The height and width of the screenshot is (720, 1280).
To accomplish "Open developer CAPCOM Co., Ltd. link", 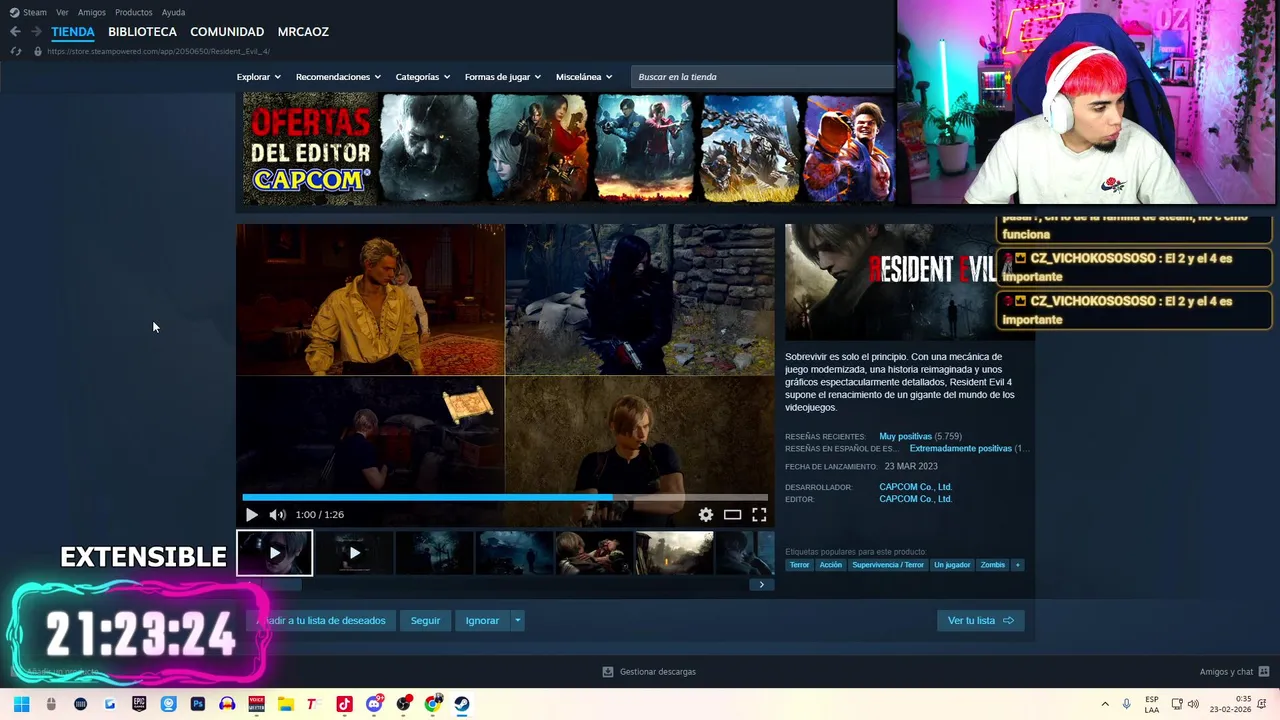I will click(x=915, y=487).
